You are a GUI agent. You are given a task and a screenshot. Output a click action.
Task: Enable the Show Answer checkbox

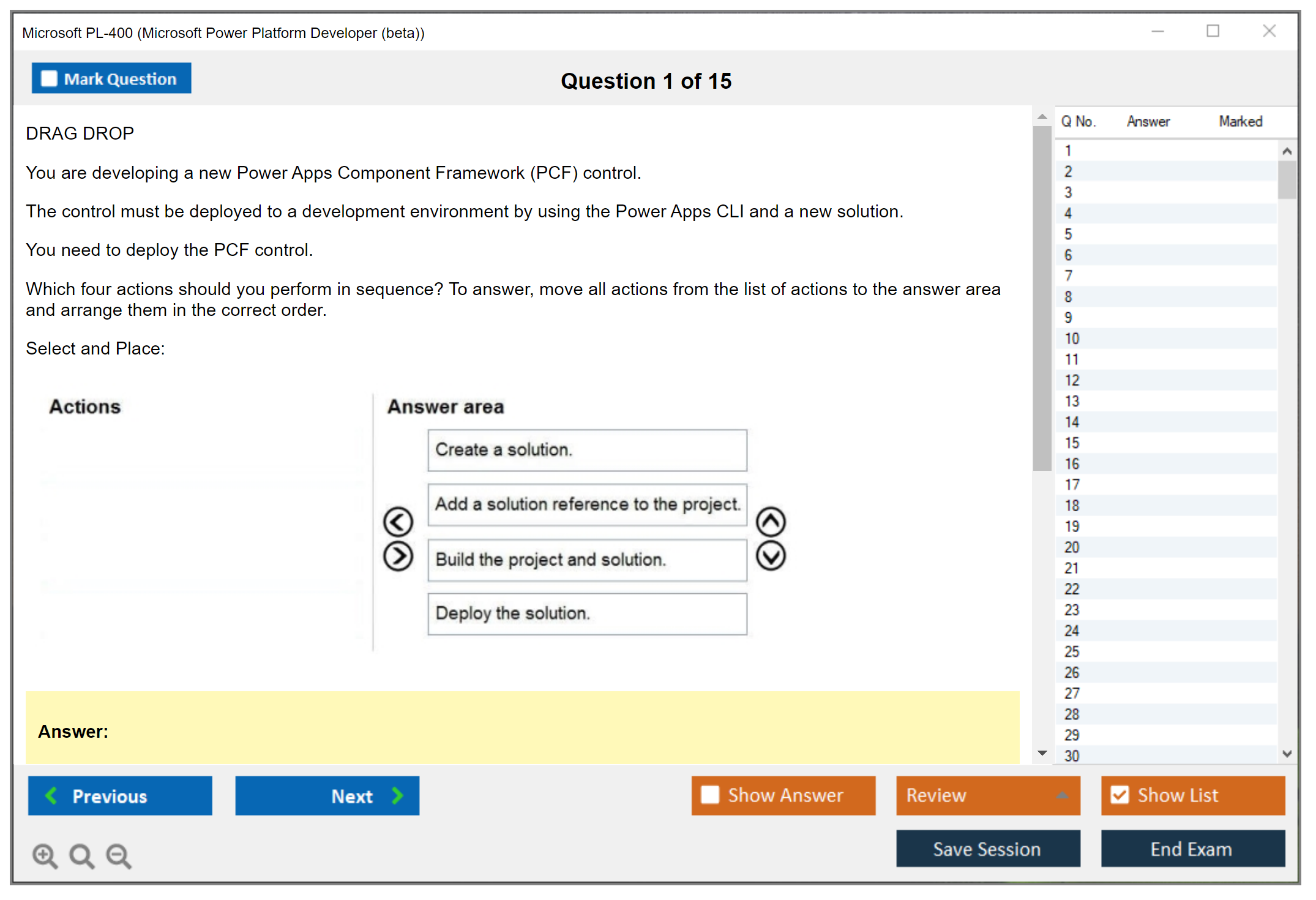[710, 795]
